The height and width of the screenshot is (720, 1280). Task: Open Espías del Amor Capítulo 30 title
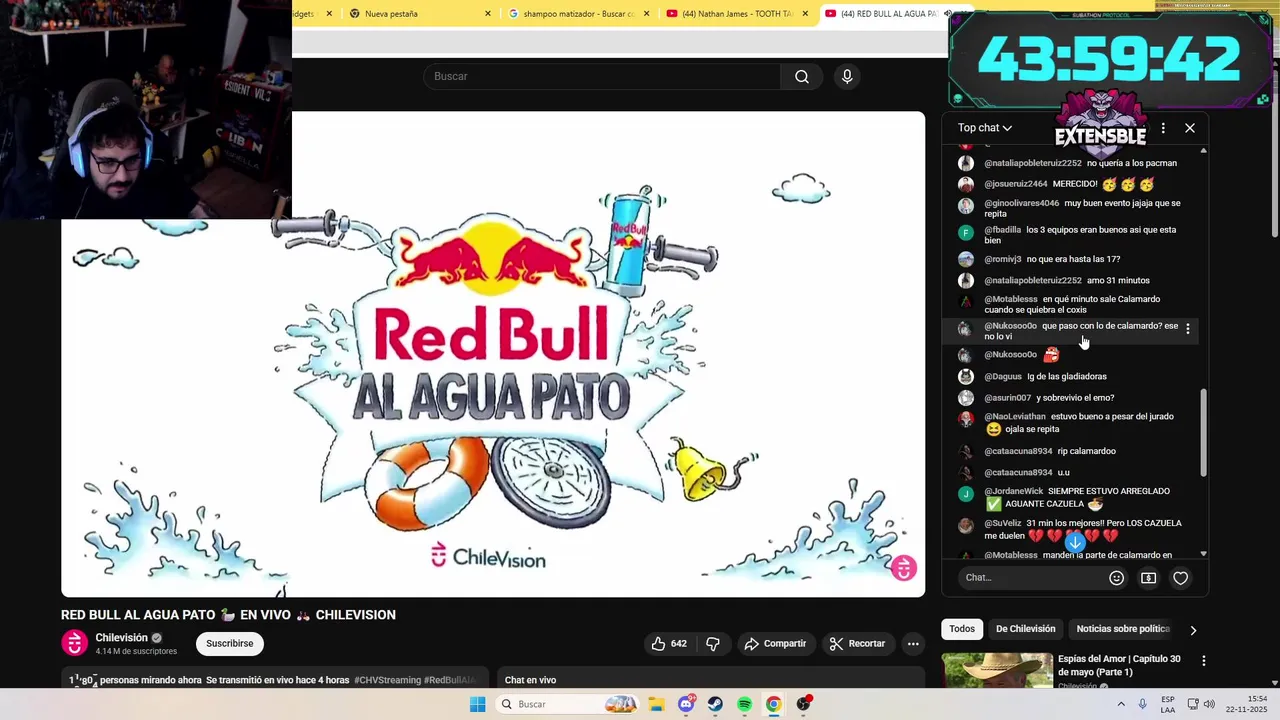pyautogui.click(x=1119, y=665)
